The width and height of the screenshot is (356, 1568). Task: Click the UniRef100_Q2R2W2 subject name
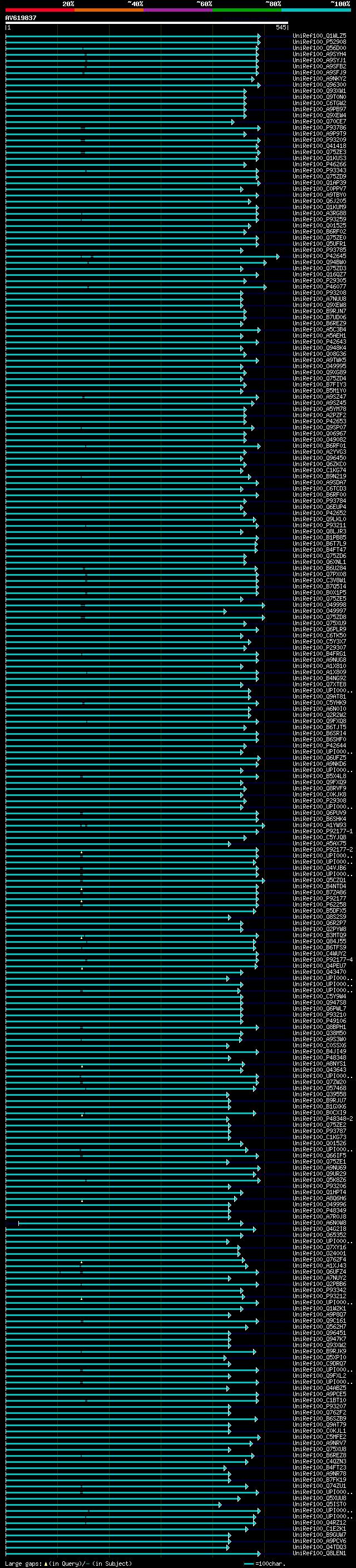[319, 715]
